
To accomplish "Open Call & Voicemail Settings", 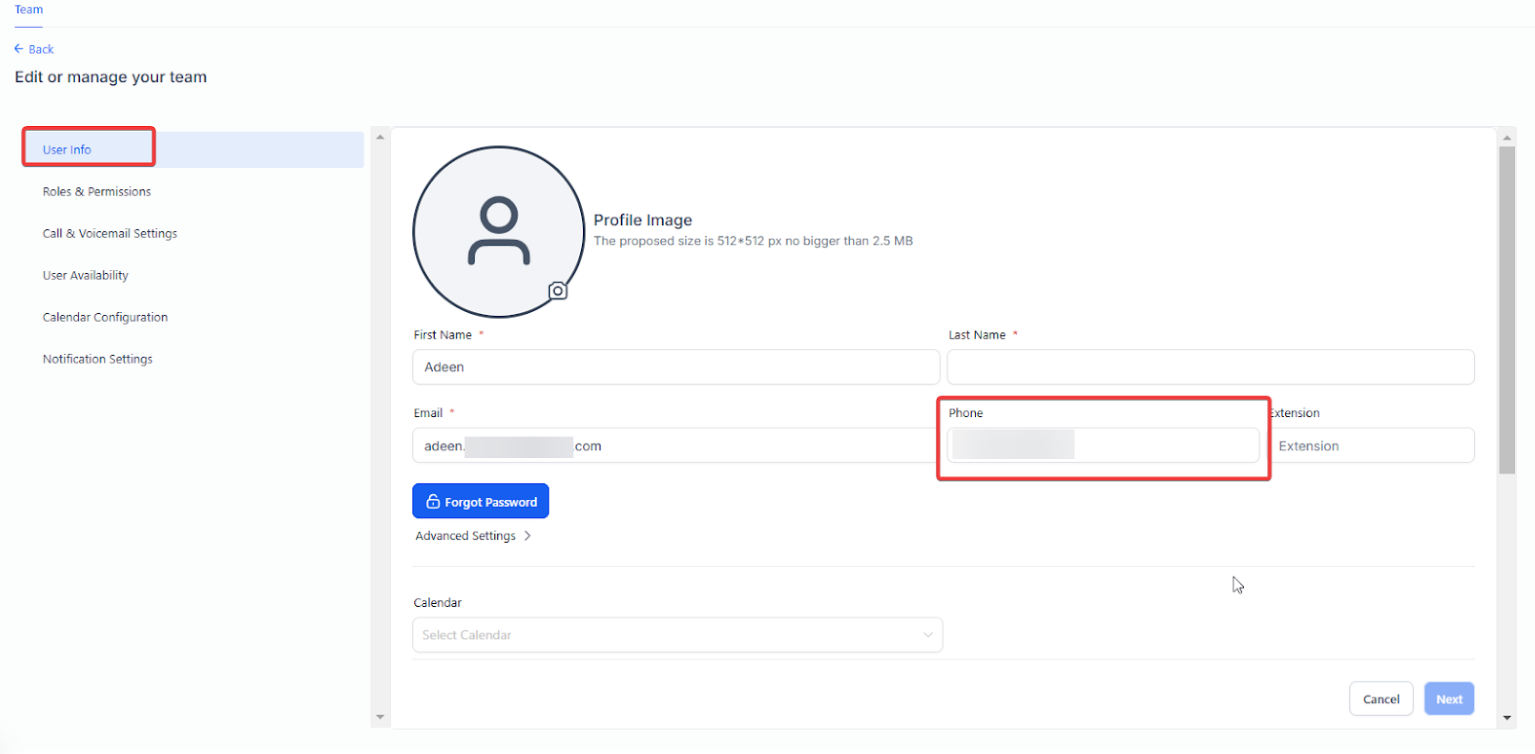I will pos(109,234).
